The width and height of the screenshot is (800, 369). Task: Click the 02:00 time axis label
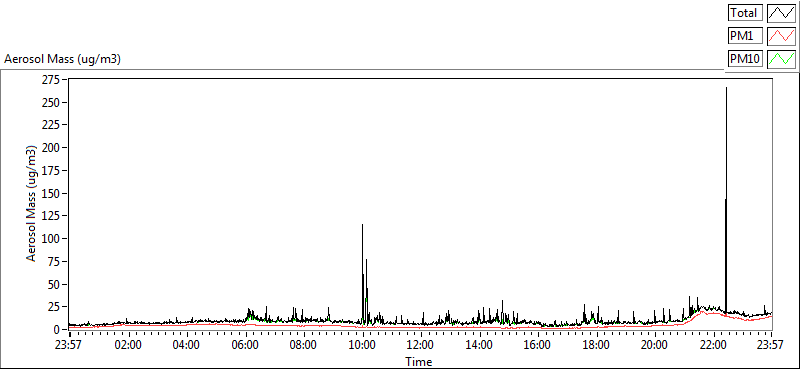pos(129,344)
